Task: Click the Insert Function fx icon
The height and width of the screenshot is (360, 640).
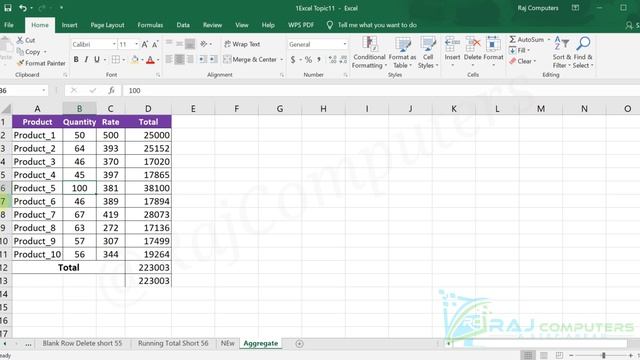Action: tap(111, 91)
